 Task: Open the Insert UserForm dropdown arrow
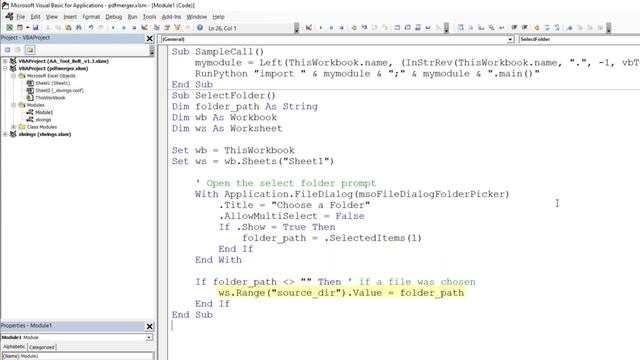(x=27, y=28)
